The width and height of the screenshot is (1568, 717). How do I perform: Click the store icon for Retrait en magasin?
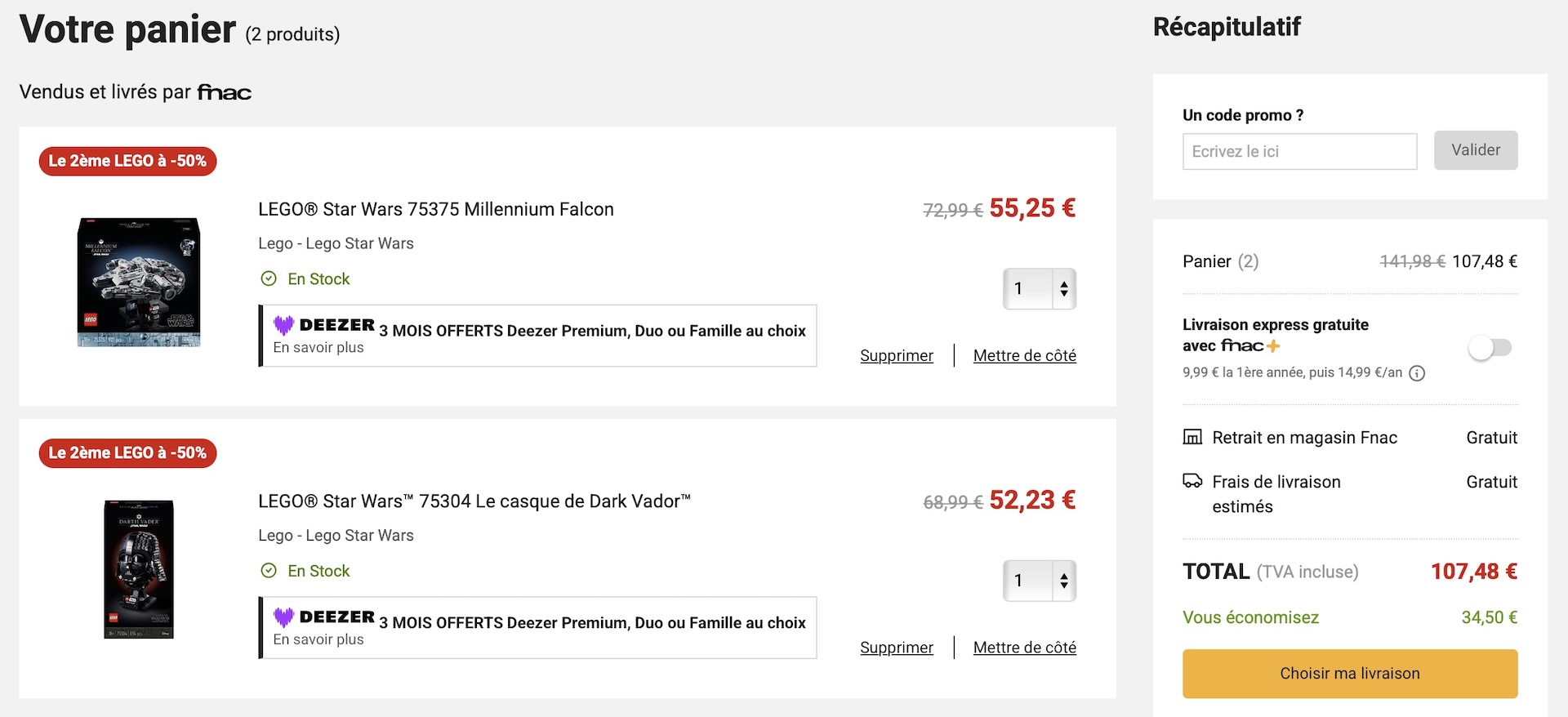(1192, 437)
